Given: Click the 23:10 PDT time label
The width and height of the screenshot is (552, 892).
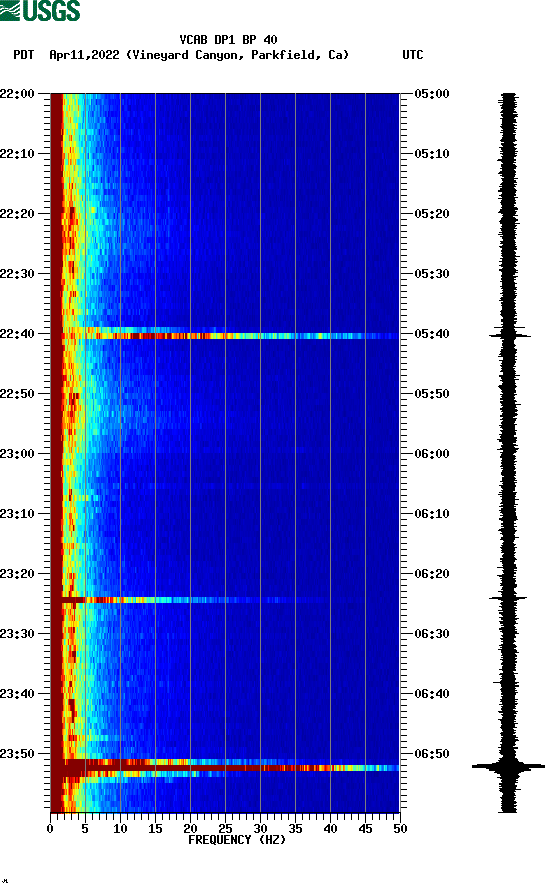Looking at the screenshot, I should [x=17, y=514].
